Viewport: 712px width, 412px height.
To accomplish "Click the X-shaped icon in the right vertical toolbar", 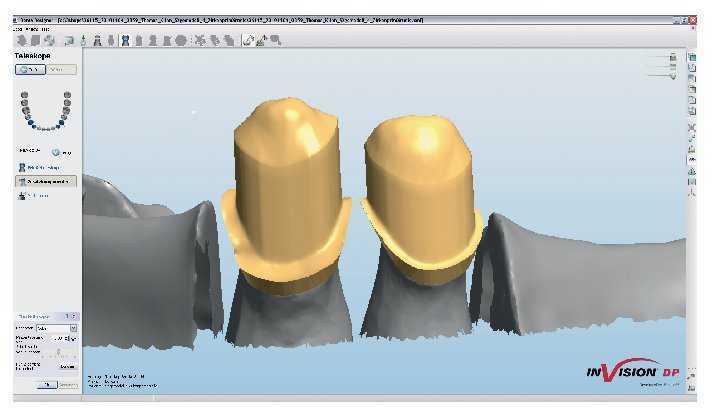I will click(692, 128).
